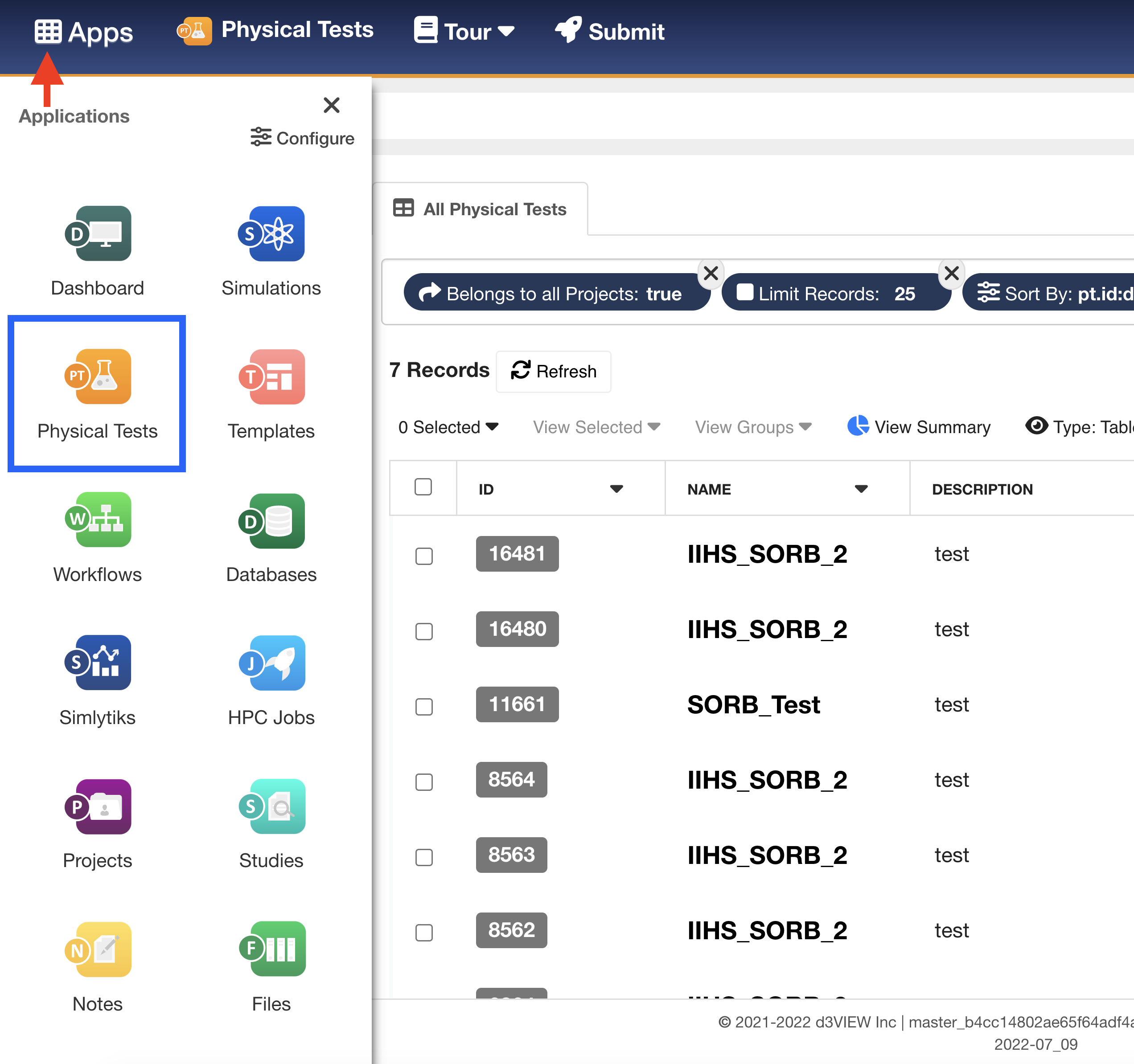This screenshot has height=1064, width=1134.
Task: Check the row checkbox for ID 8563
Action: (x=424, y=857)
